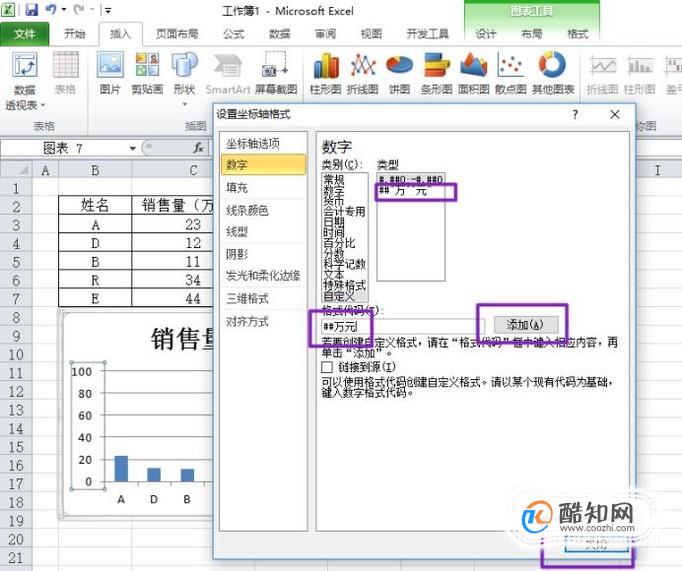The width and height of the screenshot is (682, 571).
Task: Insert a PivotTable (数据透视表)
Action: point(24,75)
